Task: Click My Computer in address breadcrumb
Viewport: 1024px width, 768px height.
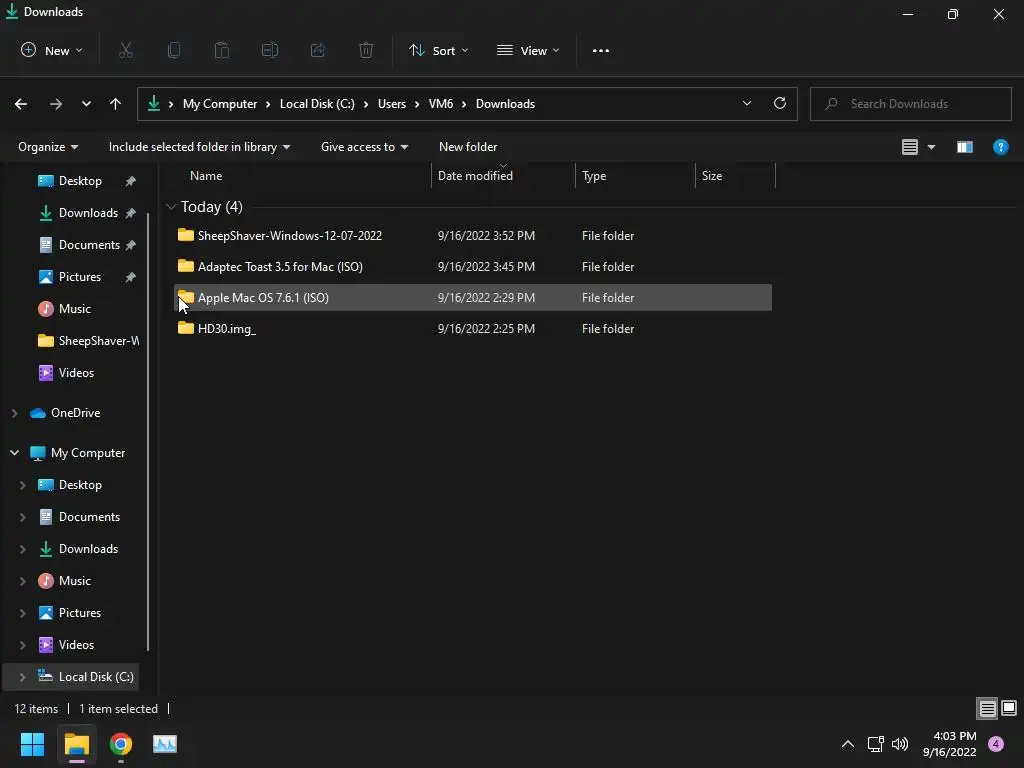Action: [220, 104]
